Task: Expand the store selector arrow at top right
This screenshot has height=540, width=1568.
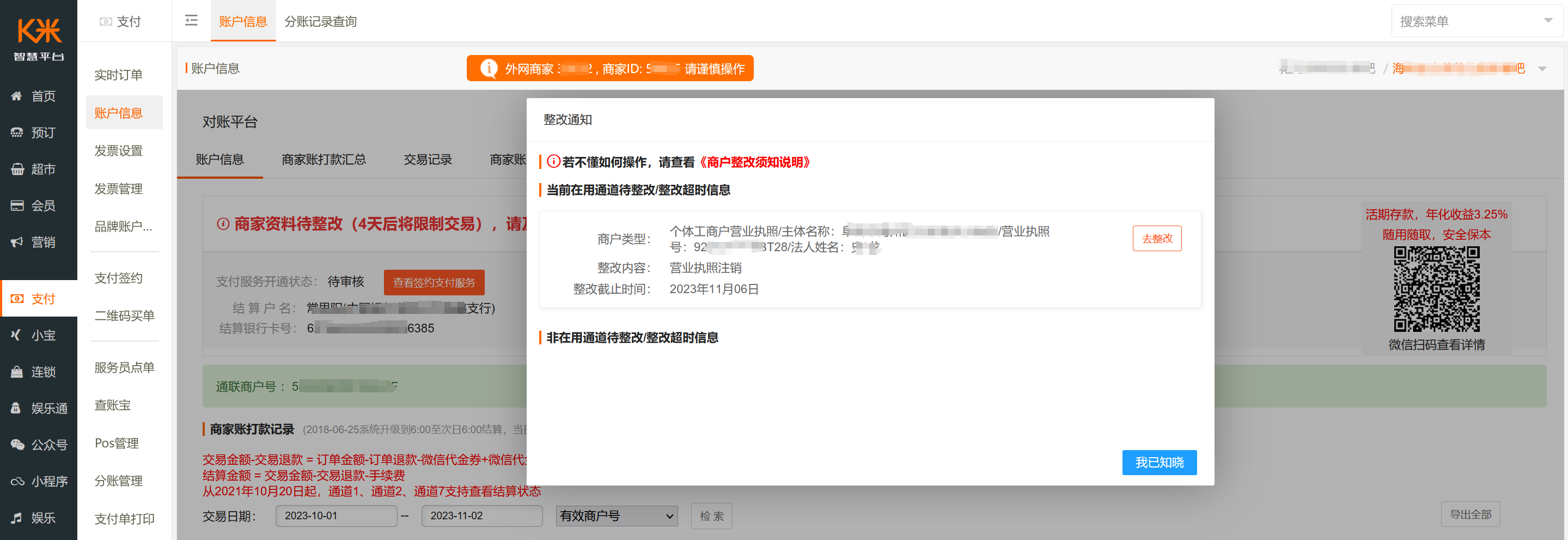Action: point(1542,69)
